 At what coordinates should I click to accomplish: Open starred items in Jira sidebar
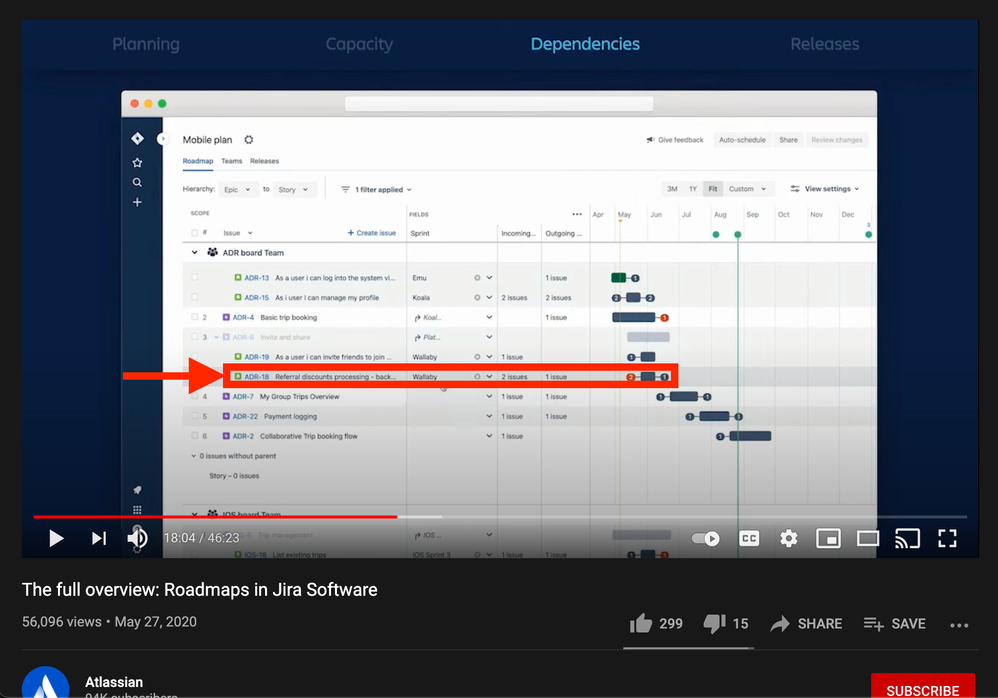[x=137, y=163]
